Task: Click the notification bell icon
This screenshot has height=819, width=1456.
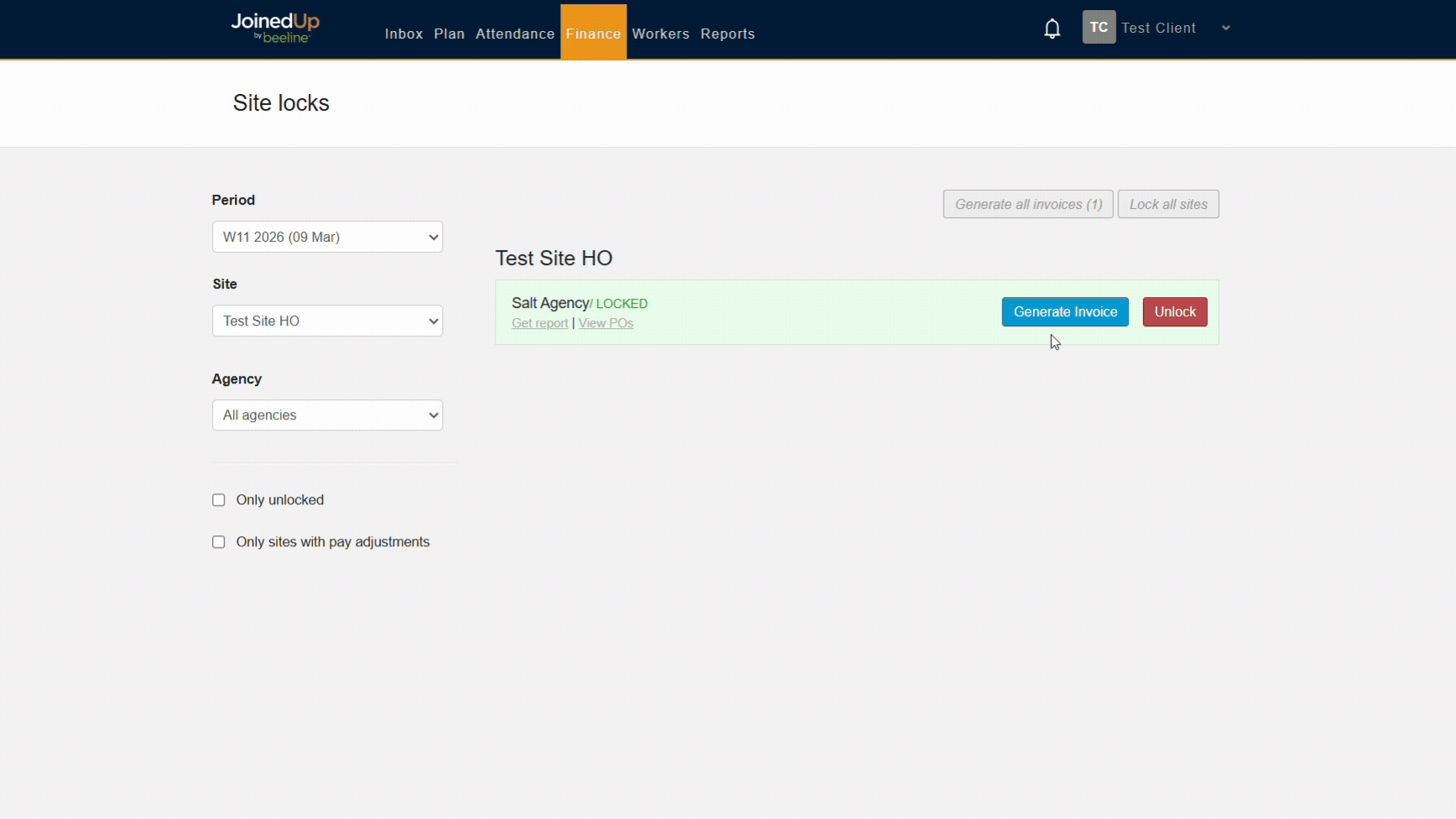Action: point(1052,29)
